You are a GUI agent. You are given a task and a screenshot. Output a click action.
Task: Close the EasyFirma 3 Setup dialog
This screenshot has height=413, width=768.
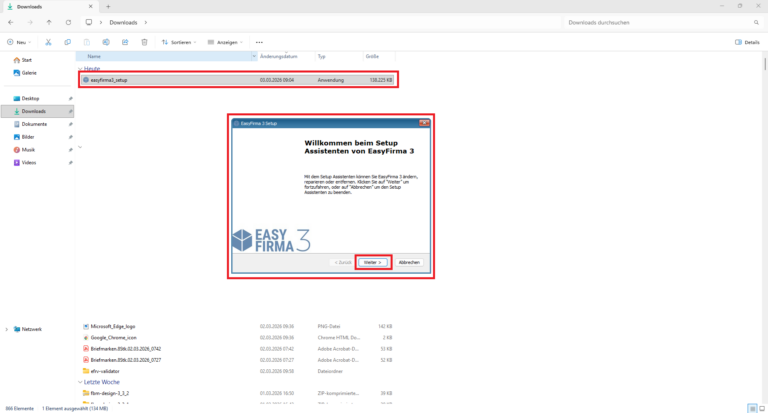[x=424, y=123]
